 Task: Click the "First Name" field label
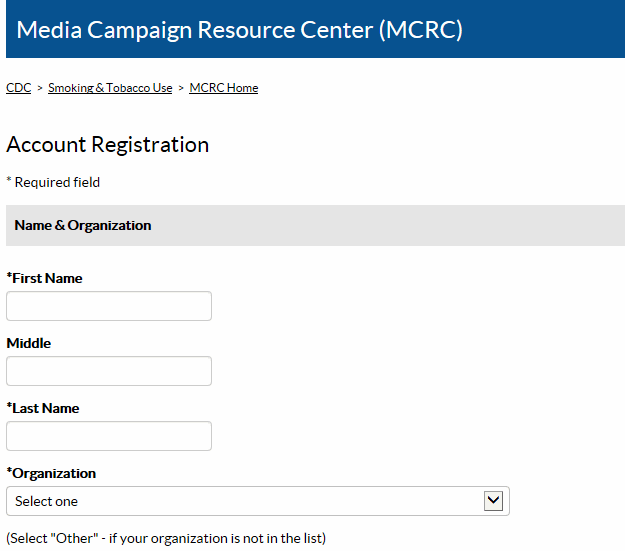(45, 278)
